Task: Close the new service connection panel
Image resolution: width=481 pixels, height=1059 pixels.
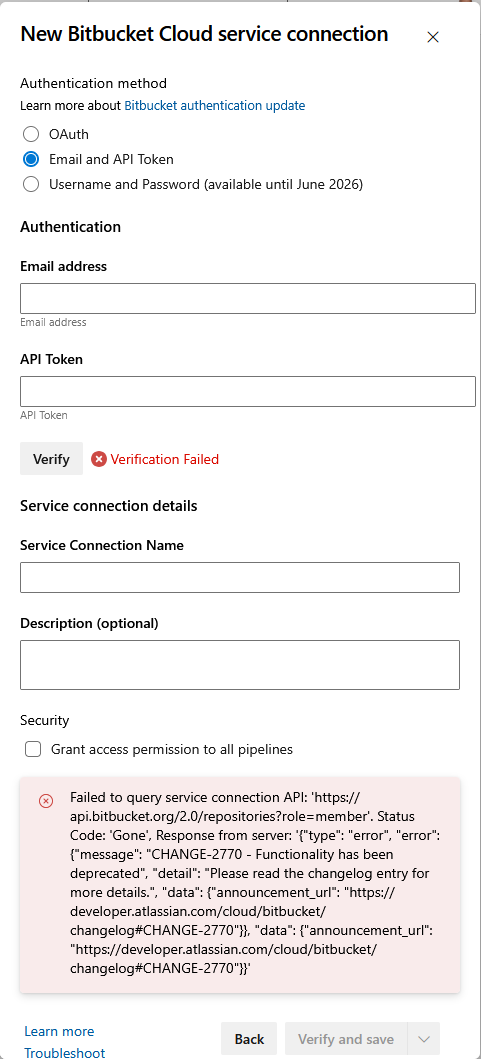Action: pos(433,37)
